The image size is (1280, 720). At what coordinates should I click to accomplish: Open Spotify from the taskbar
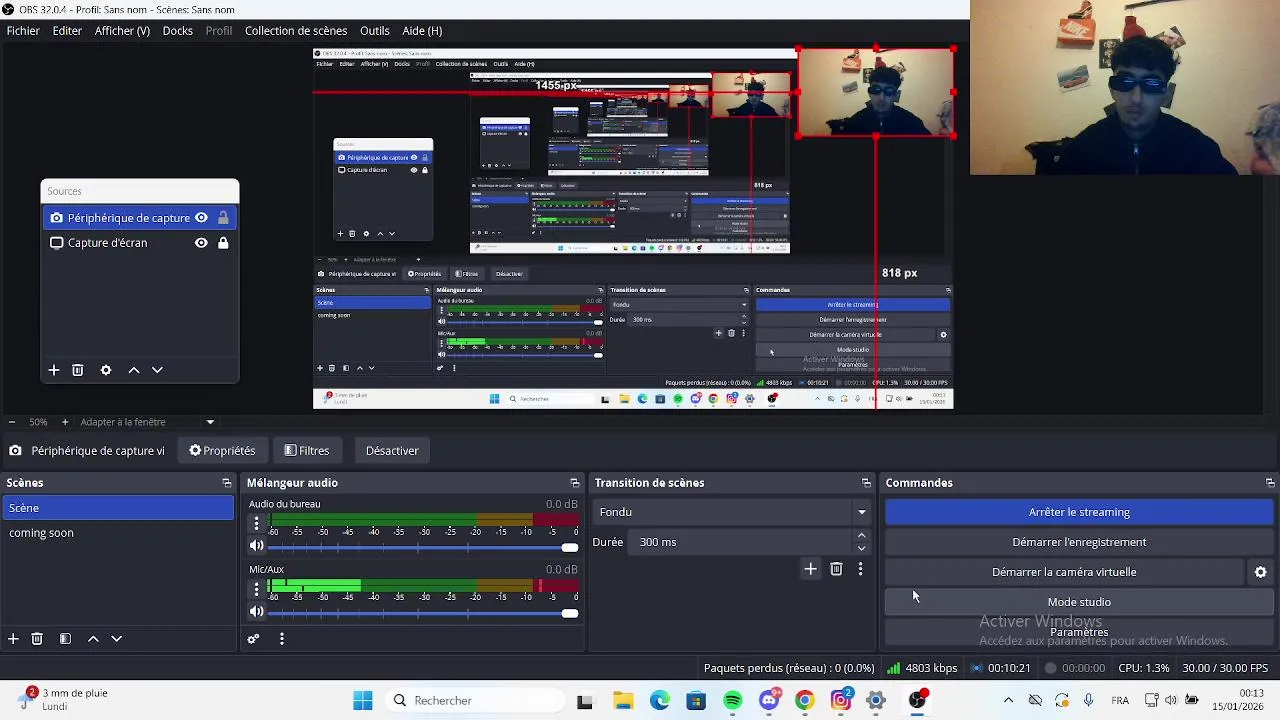(x=732, y=701)
